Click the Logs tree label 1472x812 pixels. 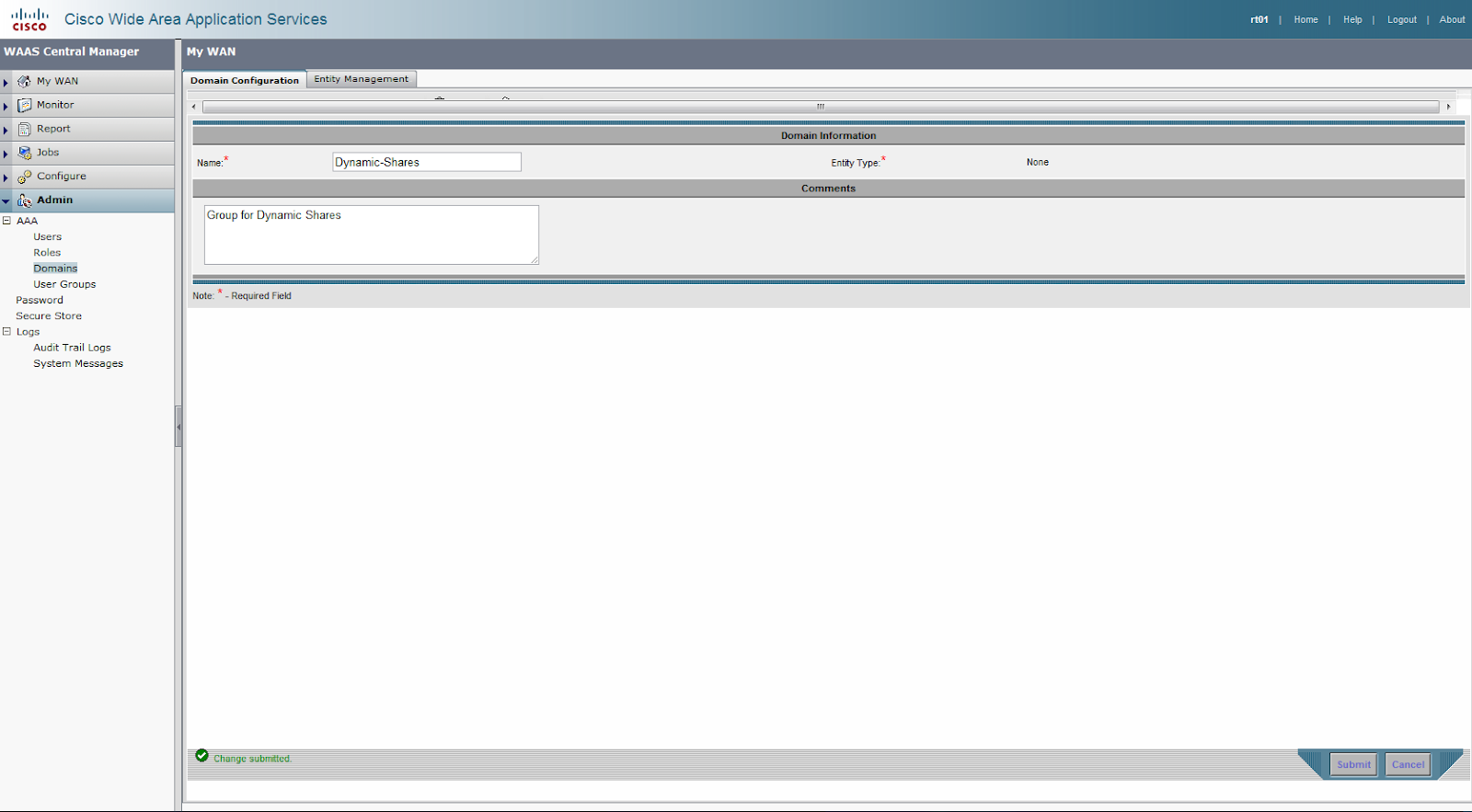click(28, 332)
